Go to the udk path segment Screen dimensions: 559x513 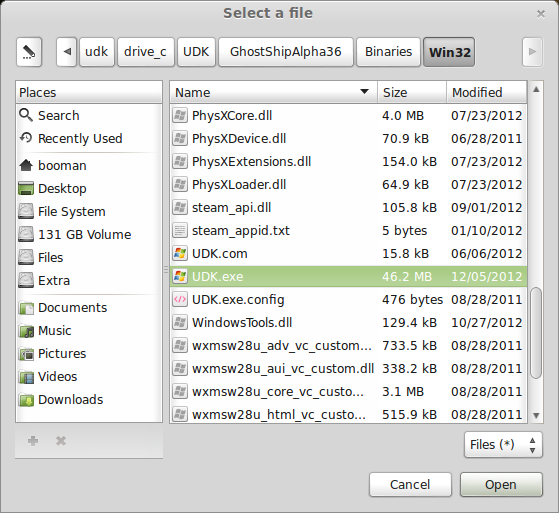coord(97,52)
